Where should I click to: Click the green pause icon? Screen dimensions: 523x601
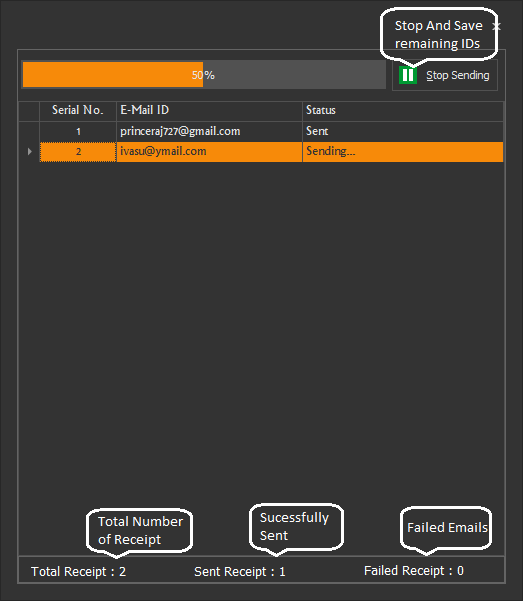click(408, 75)
